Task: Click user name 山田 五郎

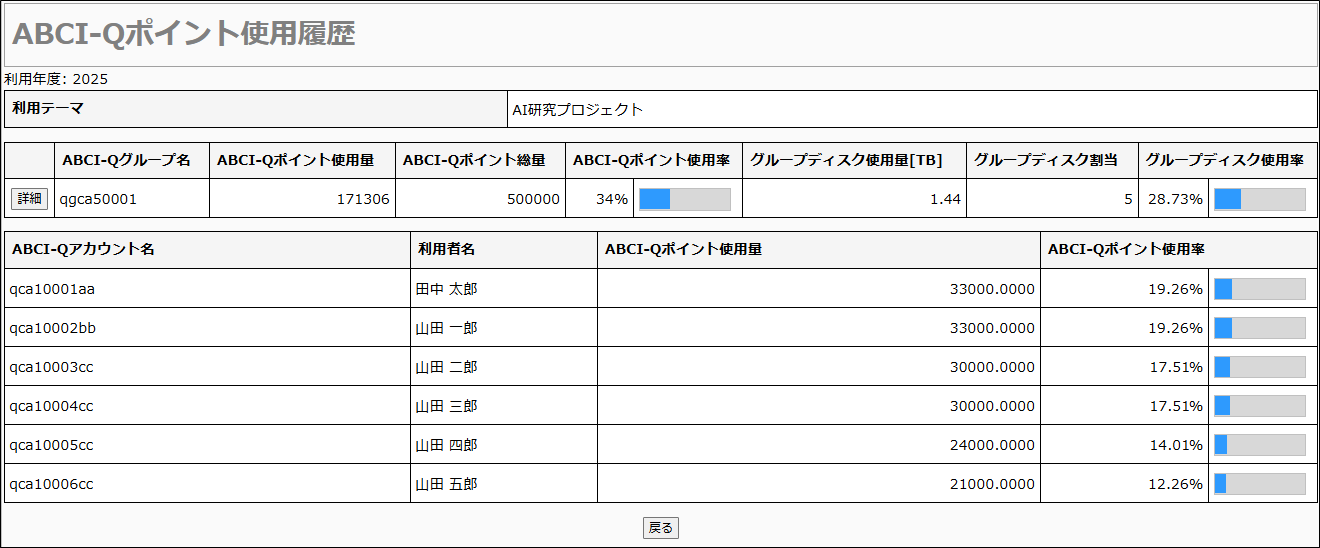Action: [446, 484]
